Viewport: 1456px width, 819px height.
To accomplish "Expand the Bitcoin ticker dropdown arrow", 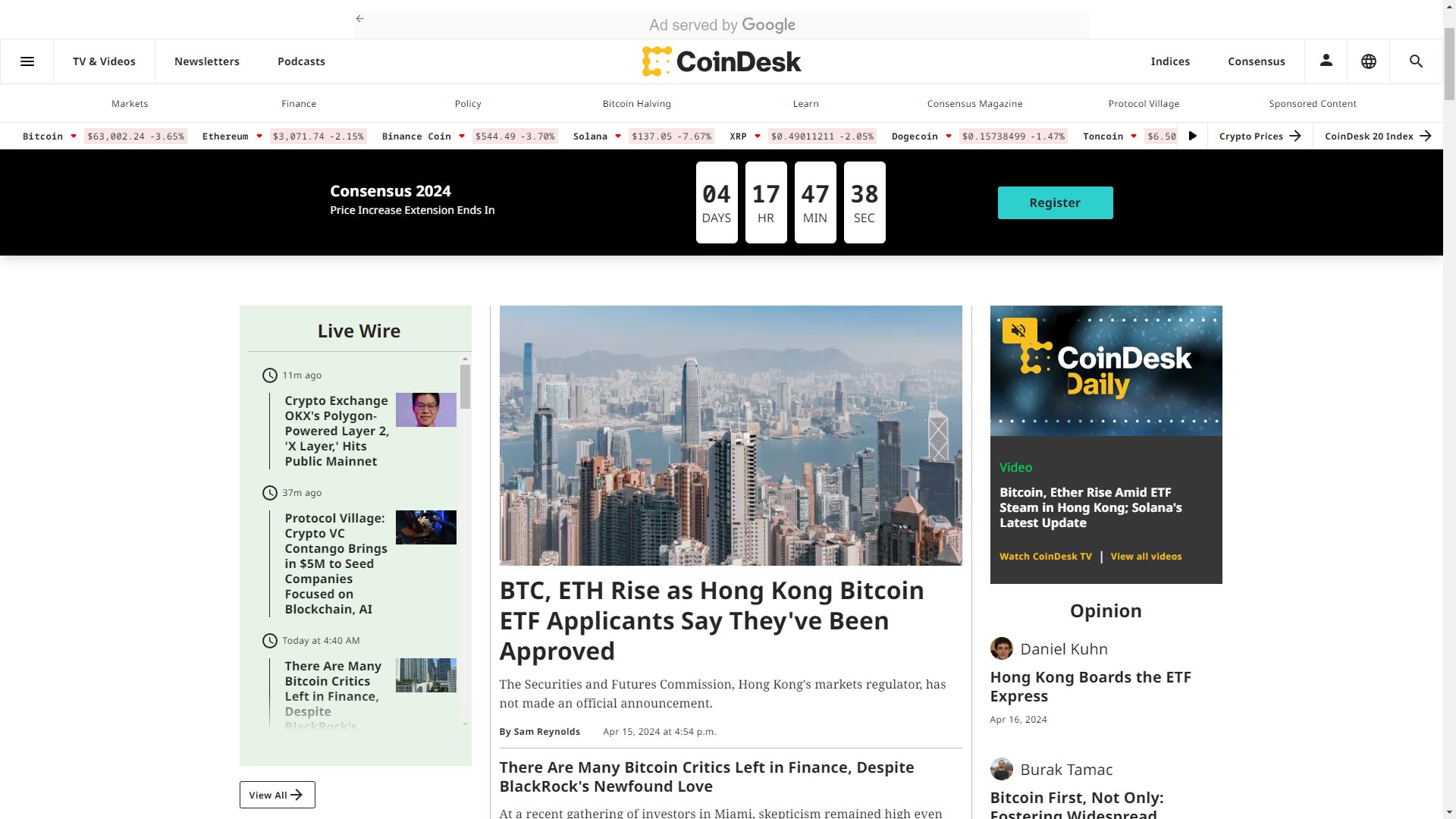I will [74, 136].
